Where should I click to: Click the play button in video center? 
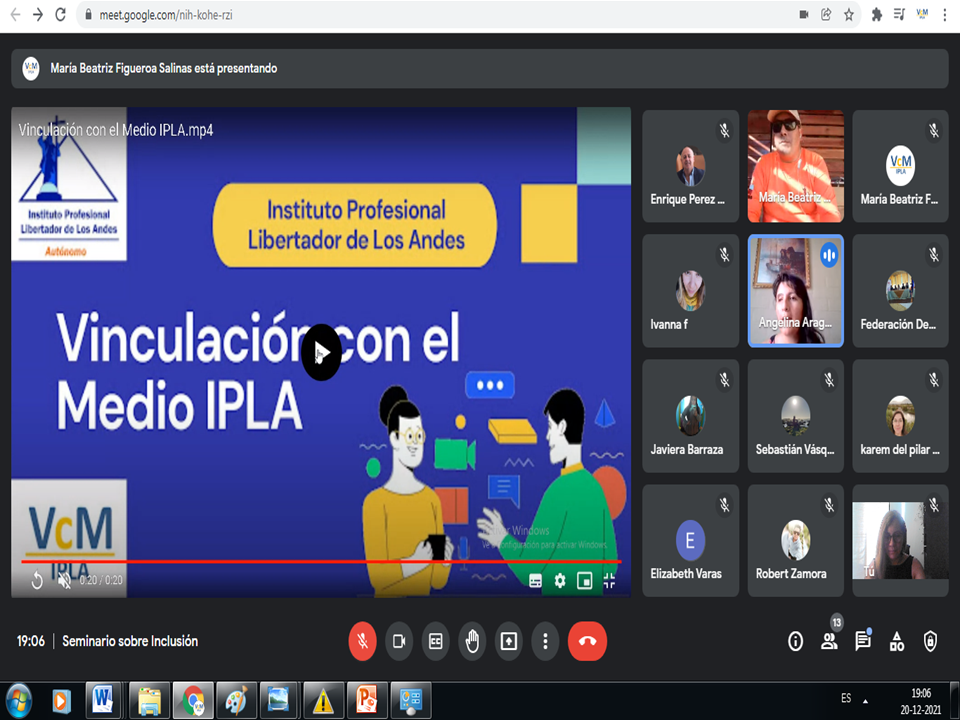(x=321, y=352)
